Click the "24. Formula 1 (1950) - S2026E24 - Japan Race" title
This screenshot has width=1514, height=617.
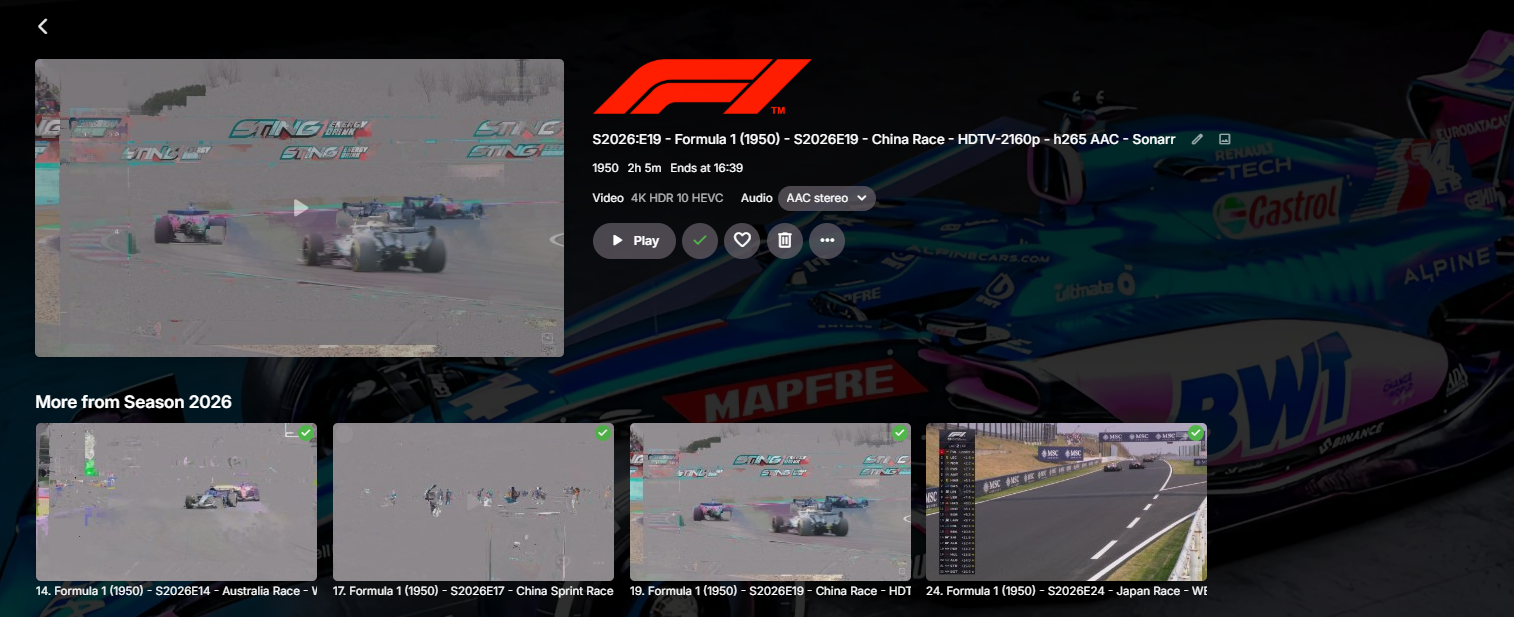click(1066, 591)
